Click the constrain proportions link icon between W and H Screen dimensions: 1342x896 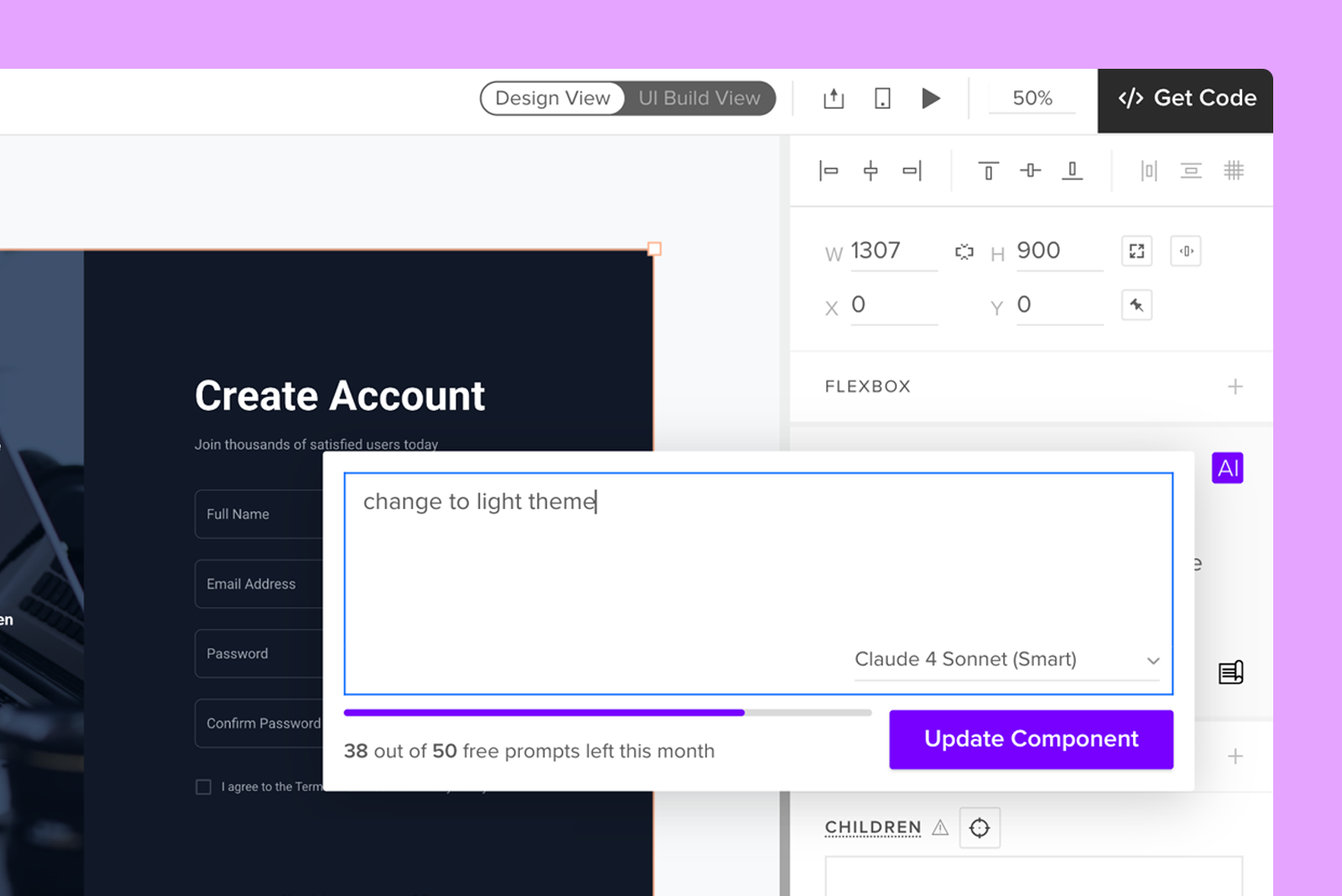click(964, 251)
